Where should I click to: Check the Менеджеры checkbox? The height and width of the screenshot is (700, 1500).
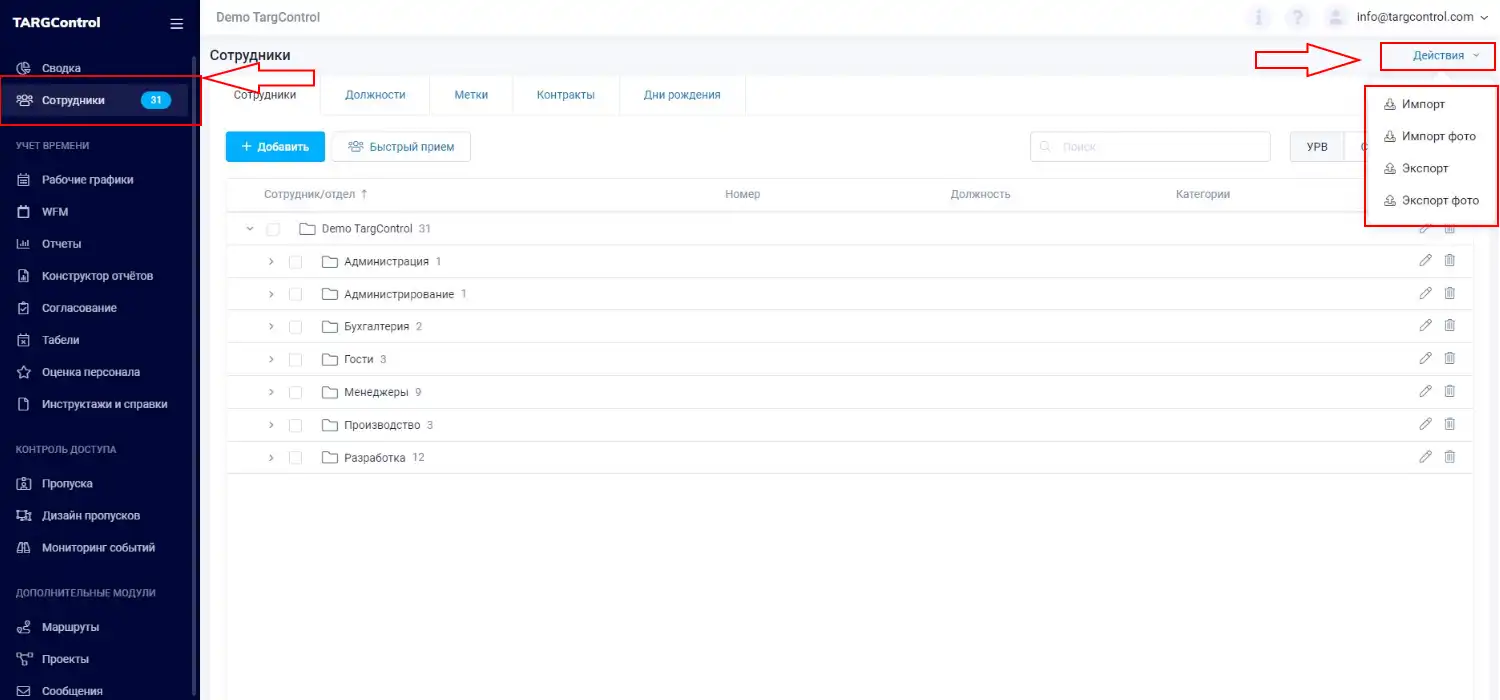coord(295,393)
